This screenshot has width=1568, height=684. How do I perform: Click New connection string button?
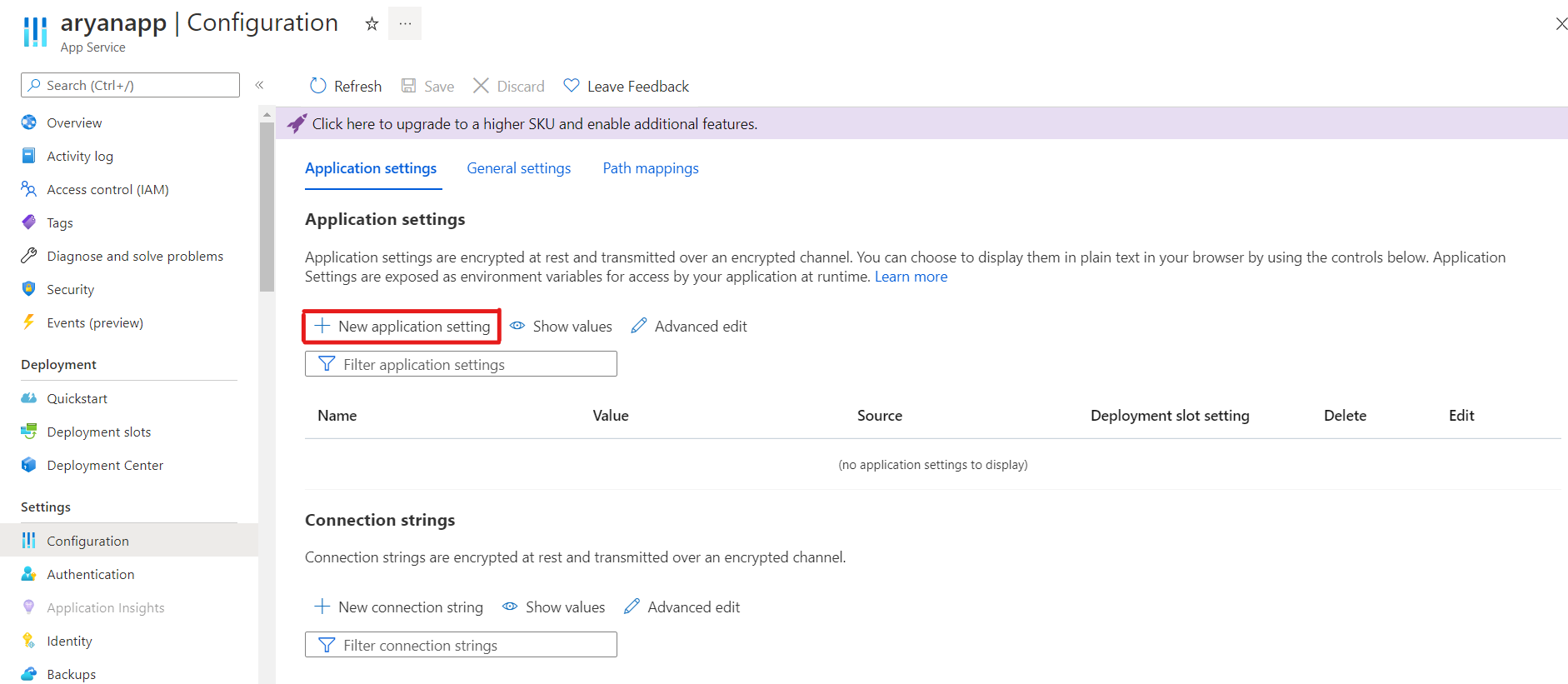coord(398,607)
